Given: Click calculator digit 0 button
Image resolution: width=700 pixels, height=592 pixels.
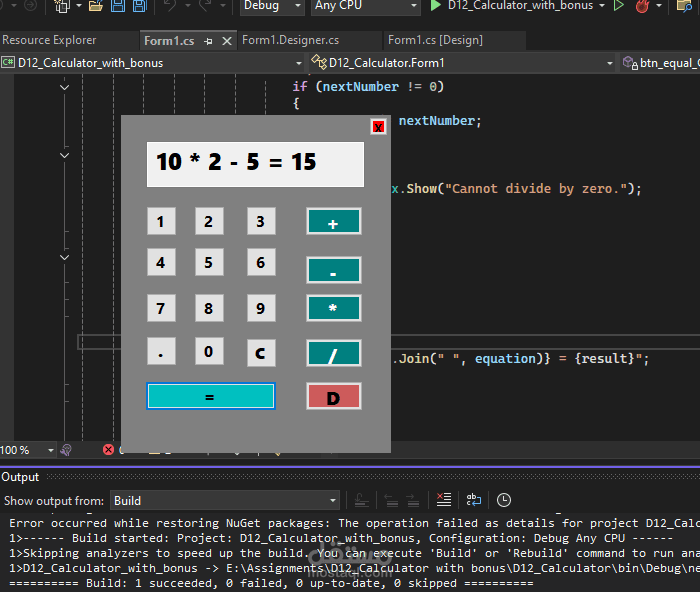Looking at the screenshot, I should click(x=208, y=351).
